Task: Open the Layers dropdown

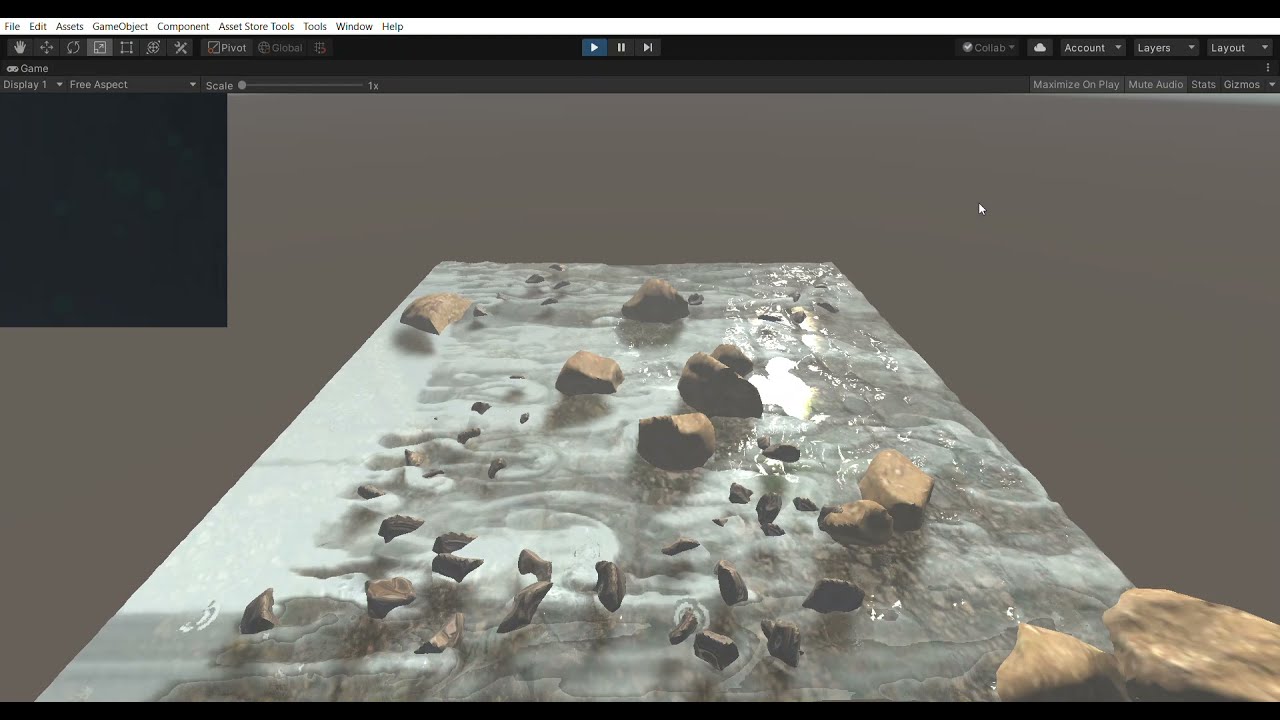Action: tap(1165, 47)
